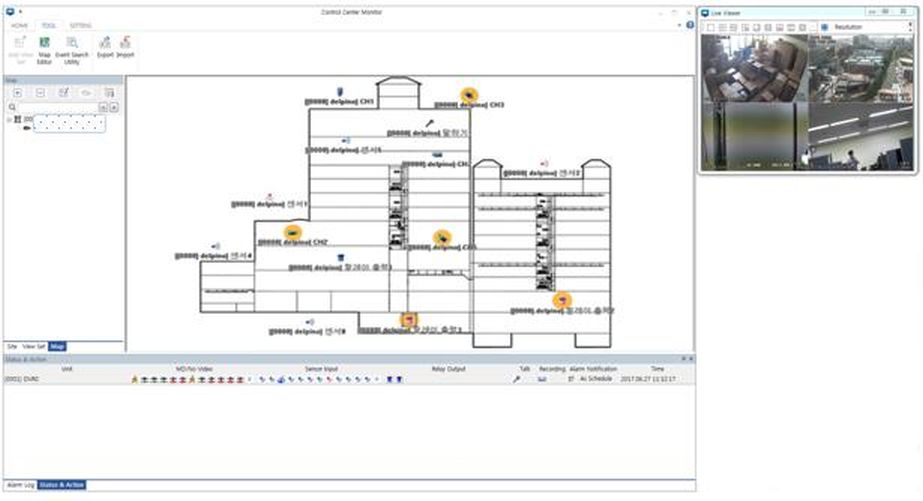The width and height of the screenshot is (923, 501).
Task: Expand all button in Map panel toolbar
Action: point(18,92)
